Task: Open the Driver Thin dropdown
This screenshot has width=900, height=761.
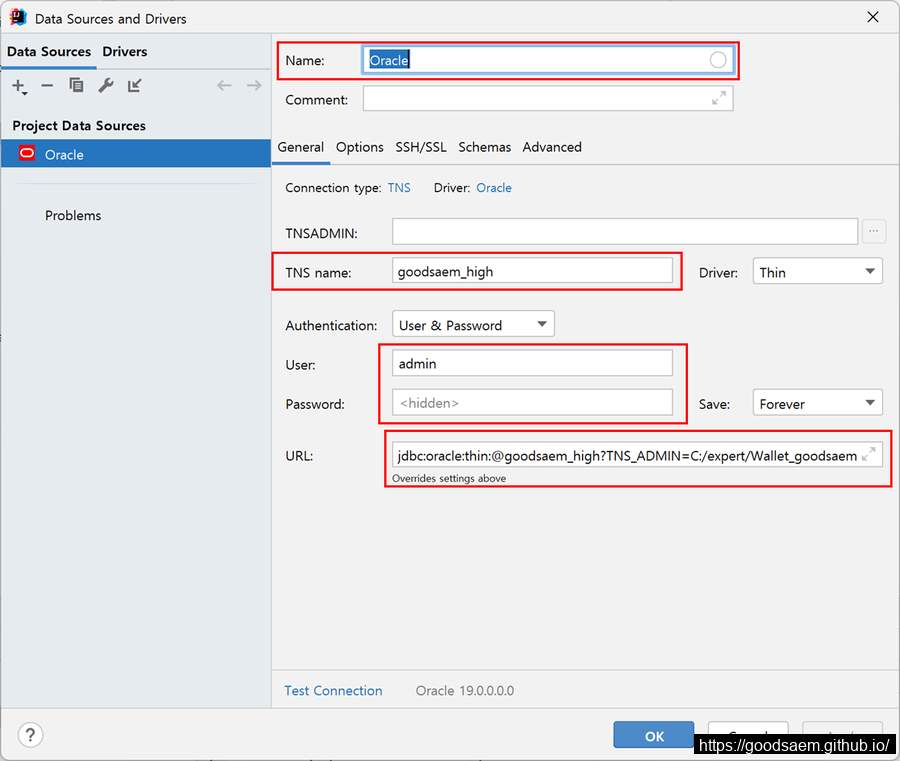Action: [x=817, y=272]
